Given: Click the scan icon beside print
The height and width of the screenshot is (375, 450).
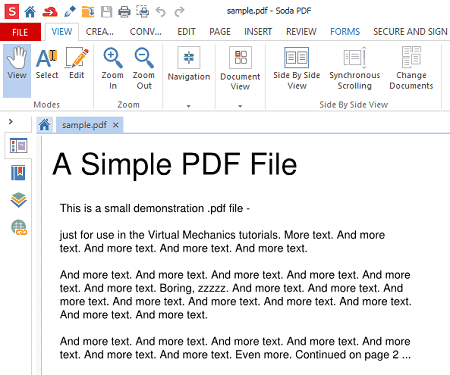Looking at the screenshot, I should click(x=143, y=12).
